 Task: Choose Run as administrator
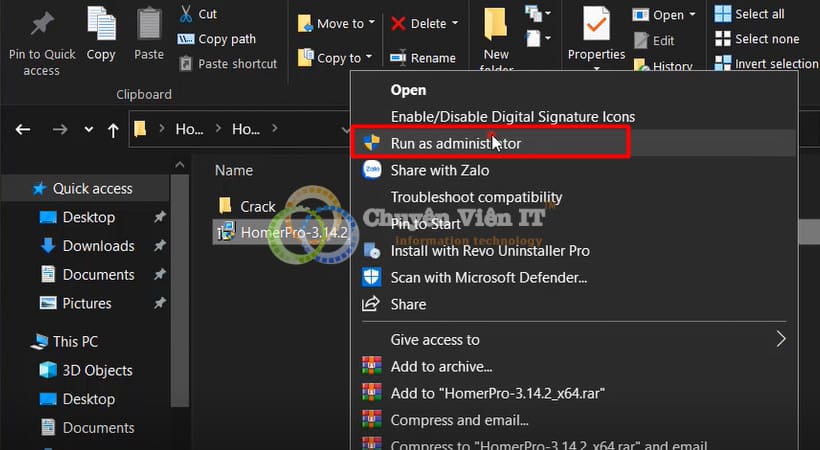pos(574,143)
